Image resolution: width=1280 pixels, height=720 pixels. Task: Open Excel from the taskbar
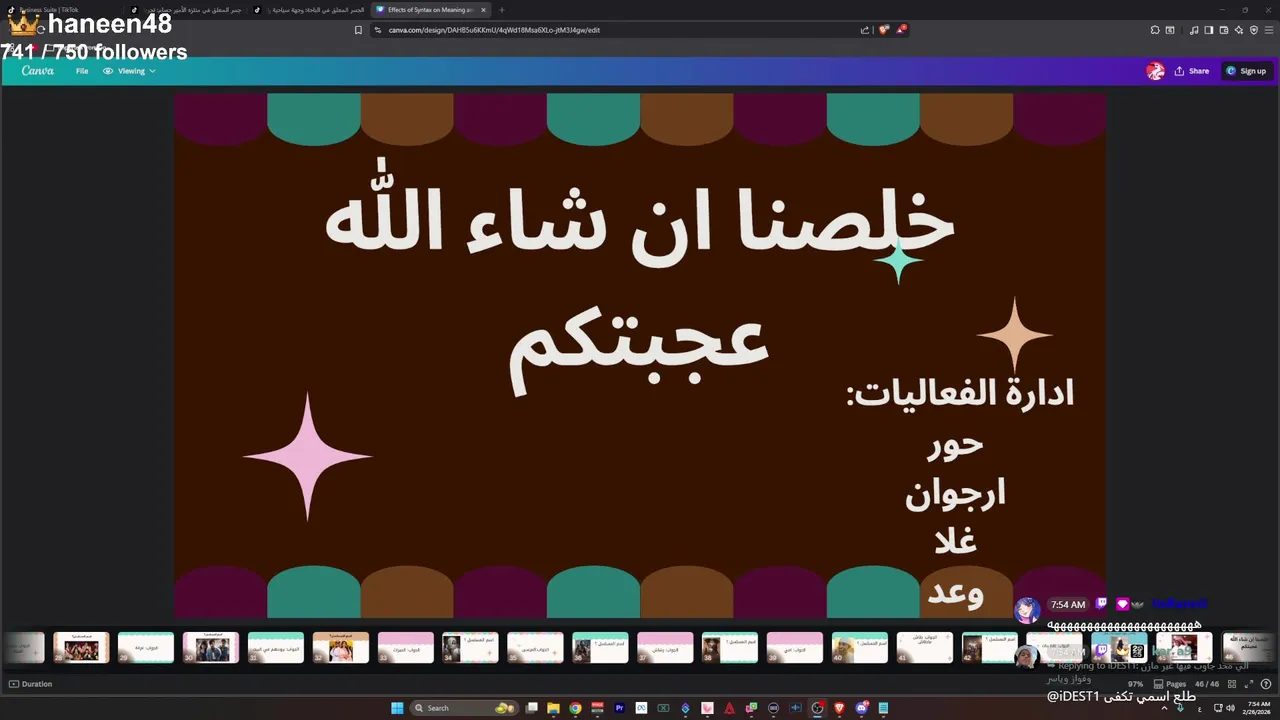[x=663, y=708]
